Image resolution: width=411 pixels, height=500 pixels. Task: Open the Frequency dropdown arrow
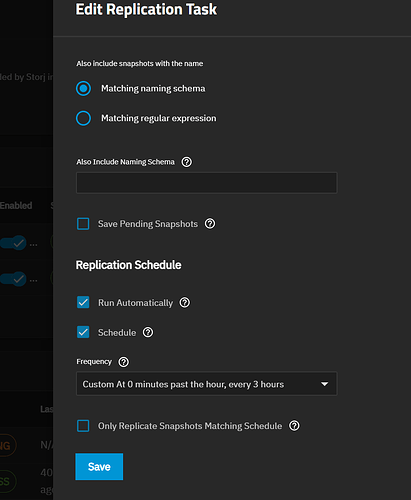tap(324, 384)
